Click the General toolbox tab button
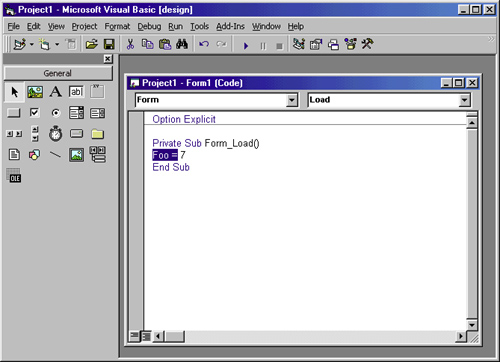The height and width of the screenshot is (362, 500). [58, 73]
